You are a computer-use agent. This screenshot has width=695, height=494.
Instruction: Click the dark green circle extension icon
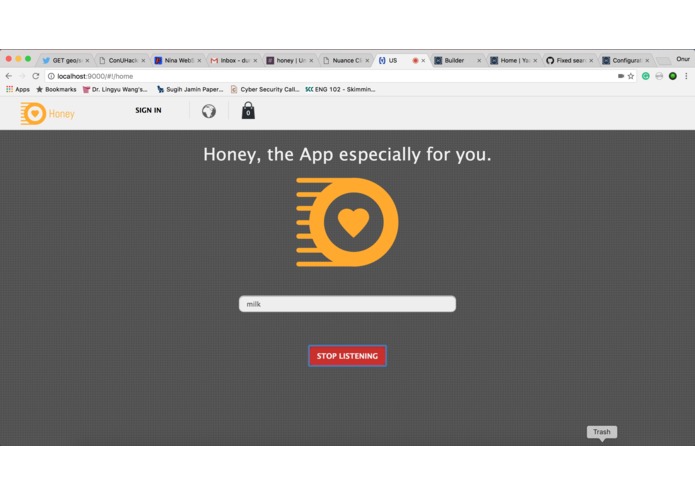coord(673,76)
